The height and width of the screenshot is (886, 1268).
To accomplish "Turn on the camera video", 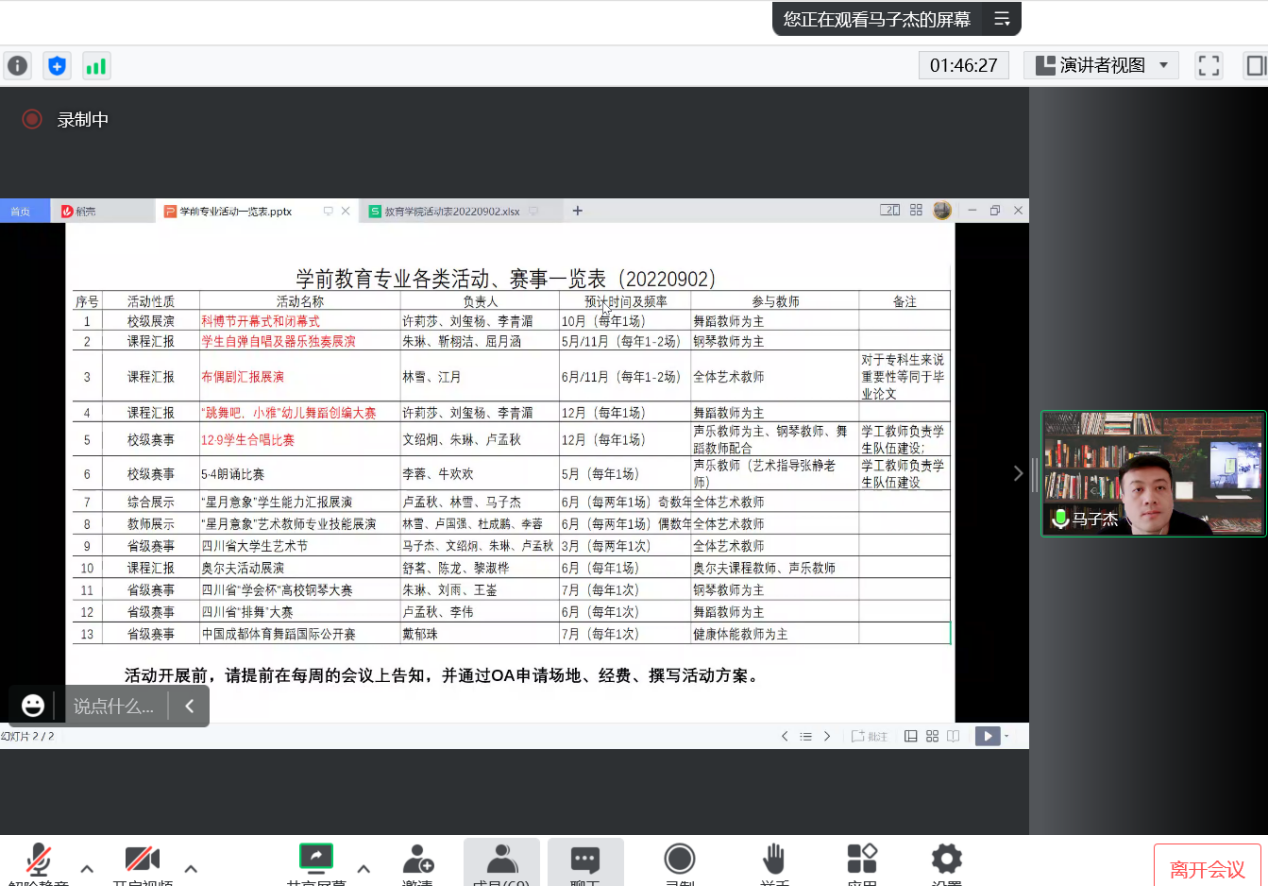I will point(142,859).
